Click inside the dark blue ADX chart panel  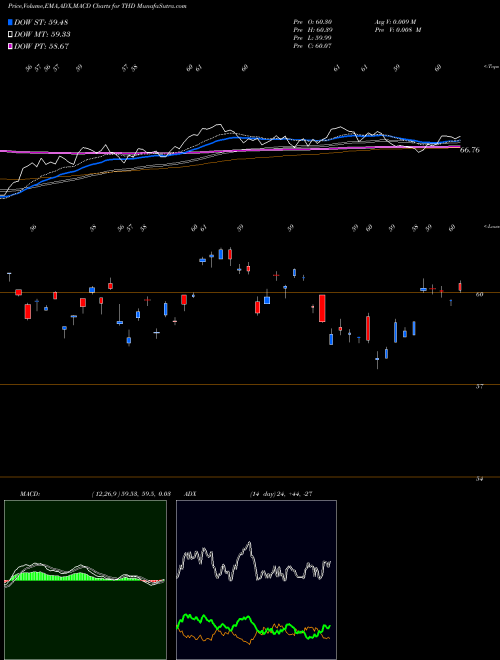[256, 580]
